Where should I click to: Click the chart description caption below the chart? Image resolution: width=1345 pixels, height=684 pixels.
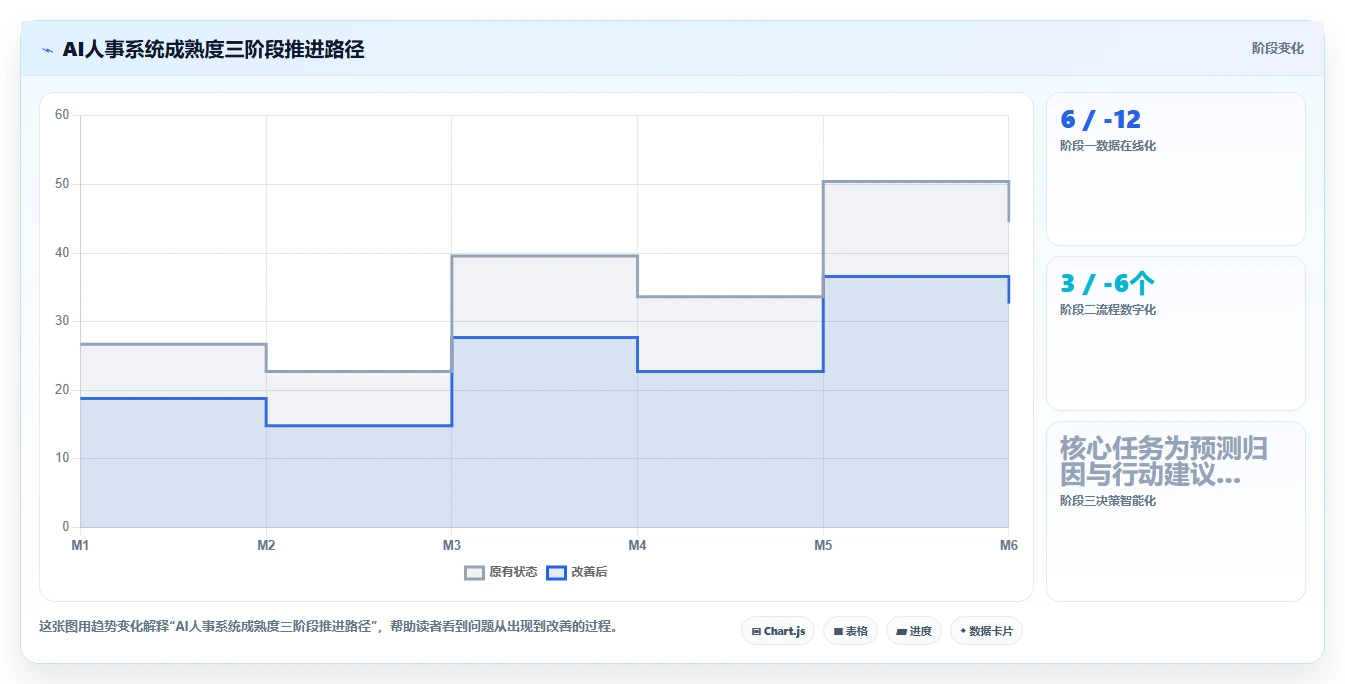tap(328, 627)
